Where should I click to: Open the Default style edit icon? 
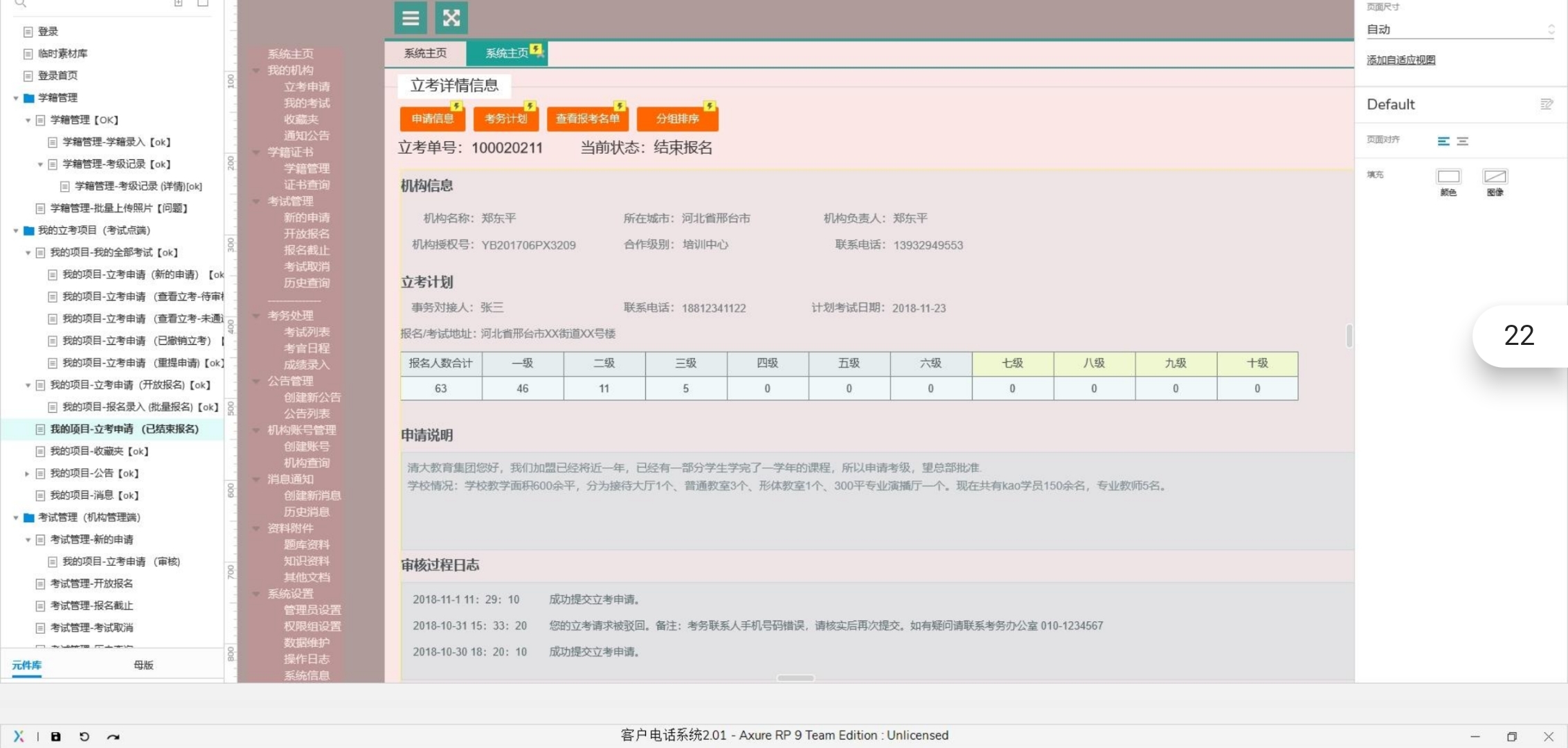tap(1547, 105)
